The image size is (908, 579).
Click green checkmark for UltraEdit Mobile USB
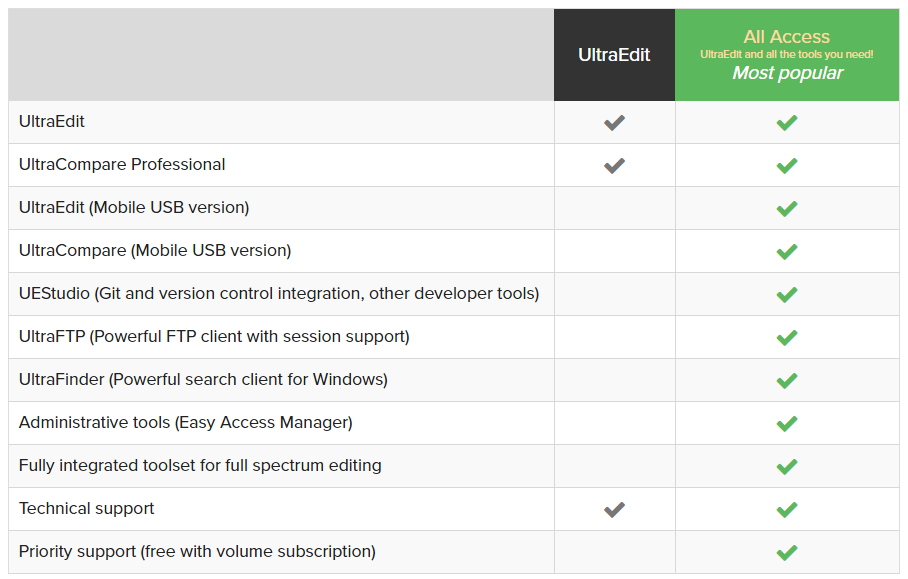coord(787,208)
